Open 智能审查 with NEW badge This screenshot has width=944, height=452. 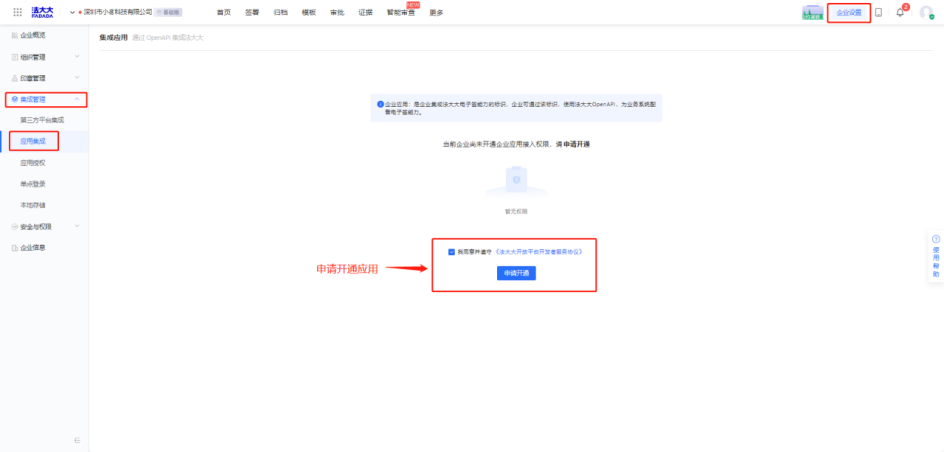point(401,12)
